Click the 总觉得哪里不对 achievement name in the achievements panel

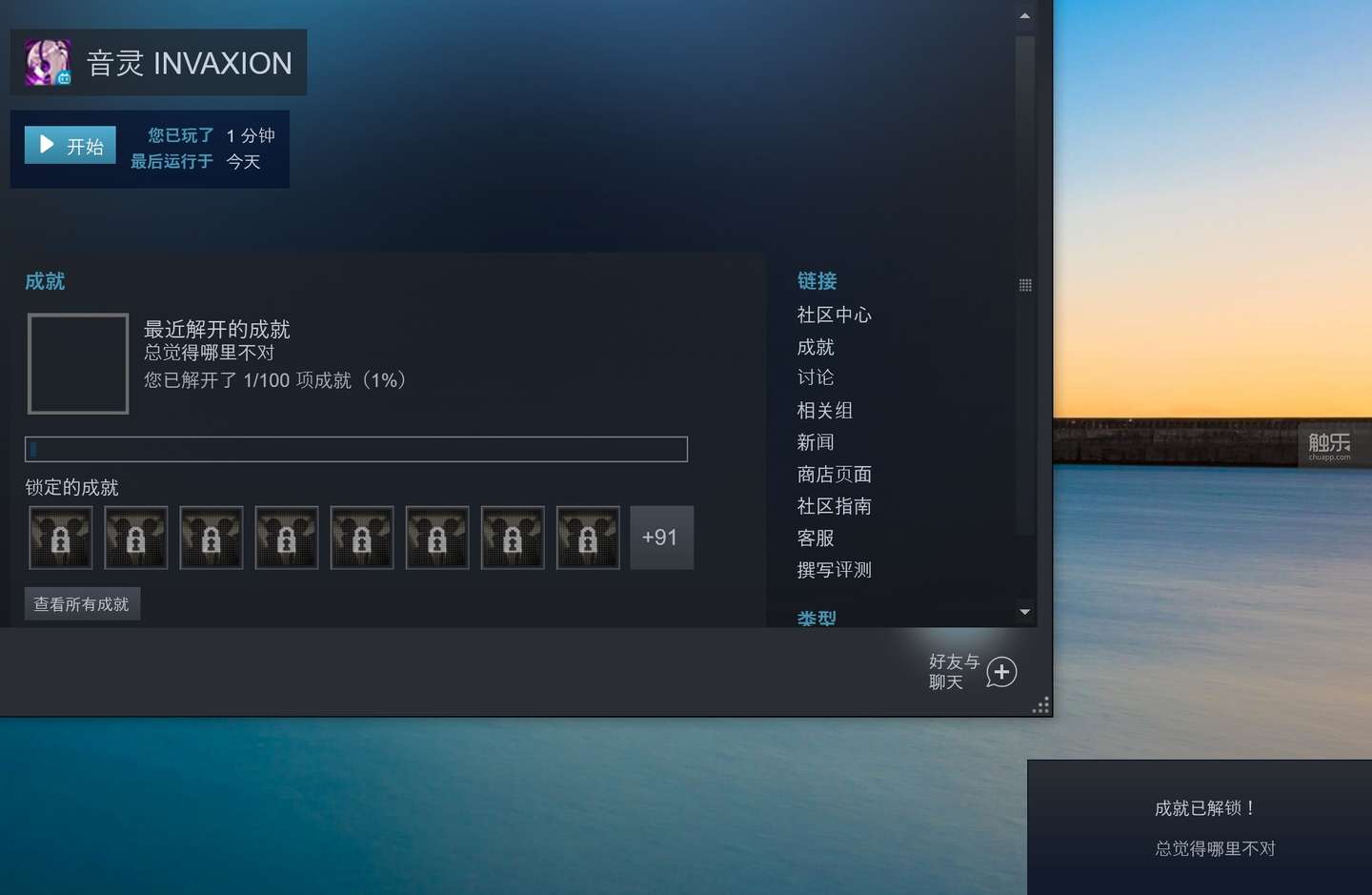pyautogui.click(x=209, y=353)
